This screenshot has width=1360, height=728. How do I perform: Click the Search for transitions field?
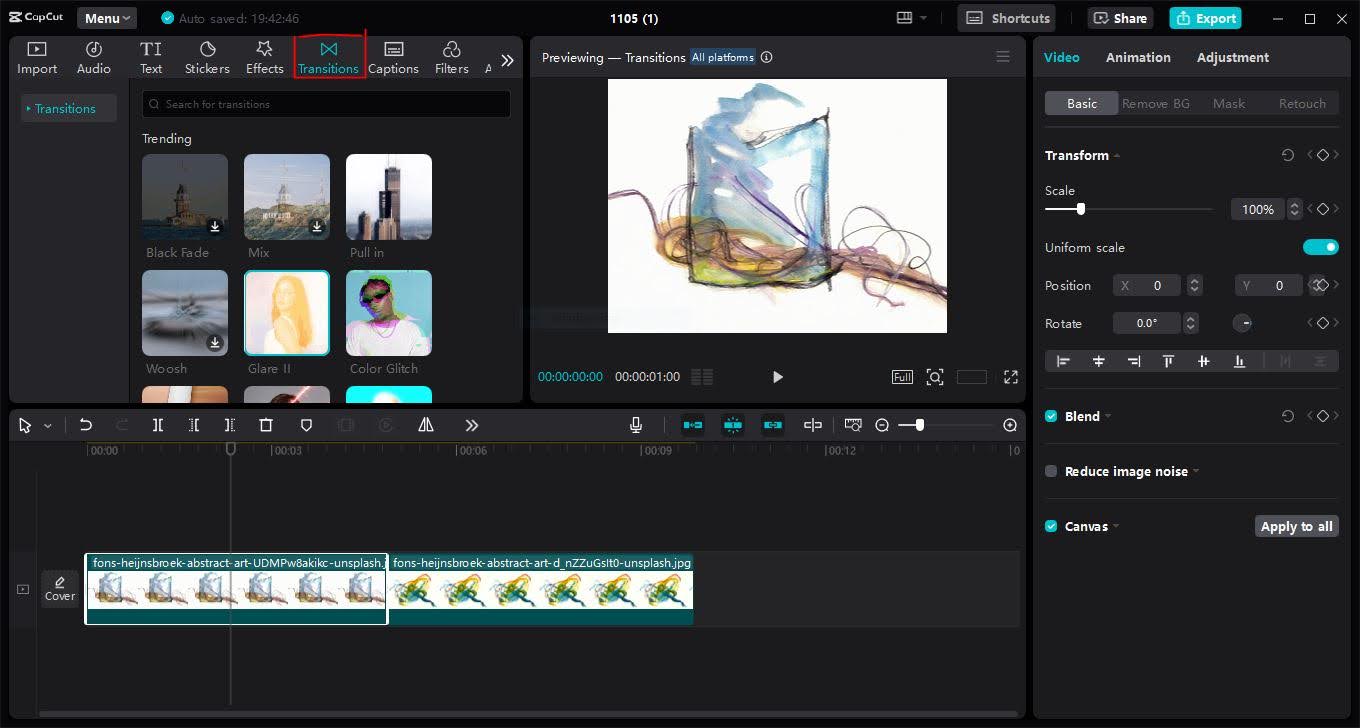coord(327,104)
